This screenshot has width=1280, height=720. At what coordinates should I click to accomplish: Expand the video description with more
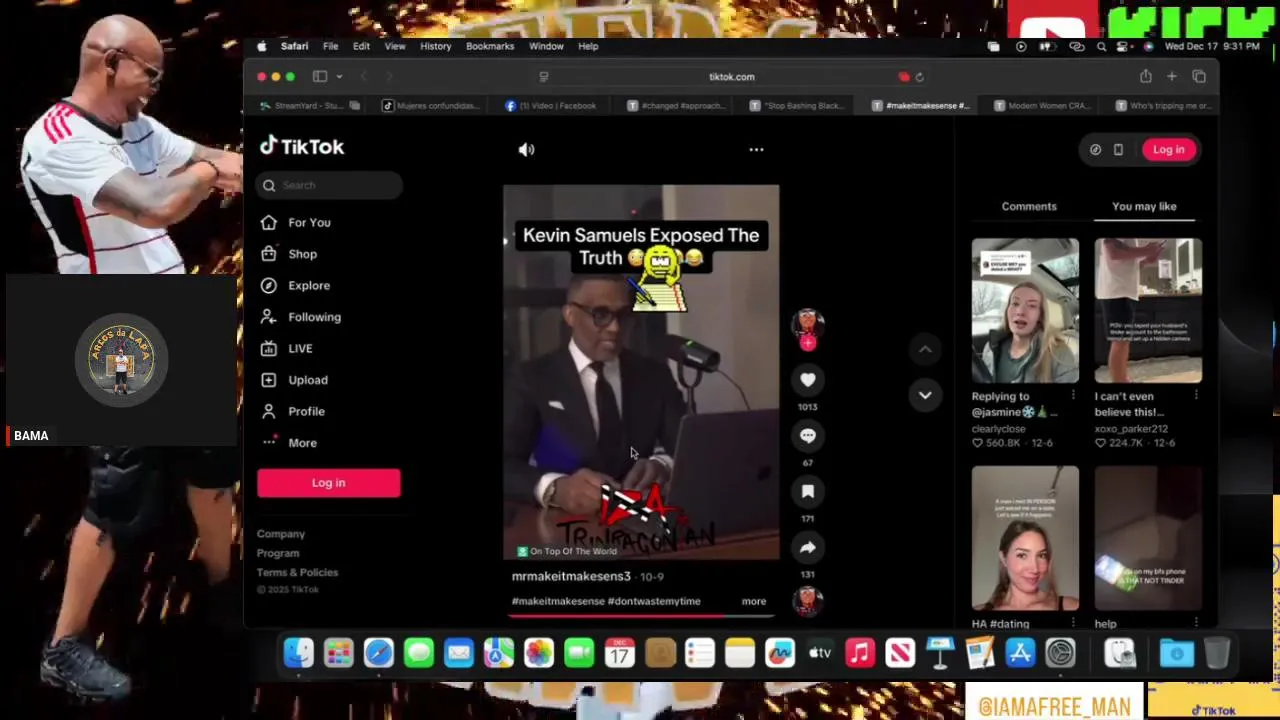pyautogui.click(x=754, y=601)
